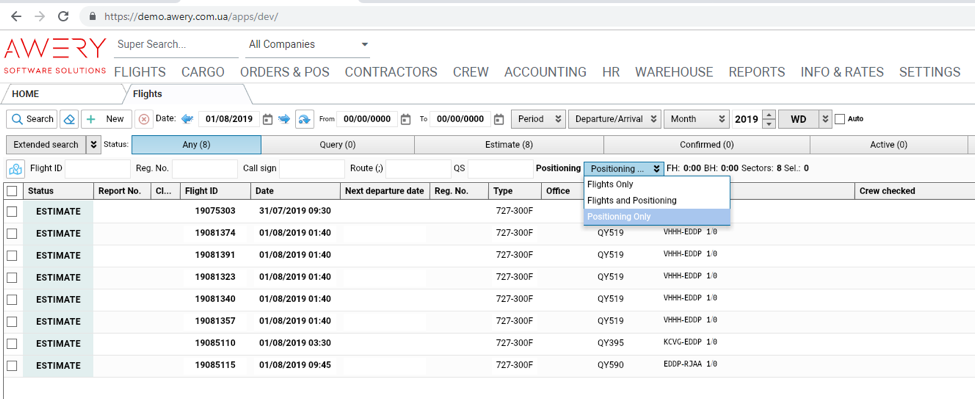The height and width of the screenshot is (399, 975).
Task: Switch to the Estimate (8) status tab
Action: point(509,144)
